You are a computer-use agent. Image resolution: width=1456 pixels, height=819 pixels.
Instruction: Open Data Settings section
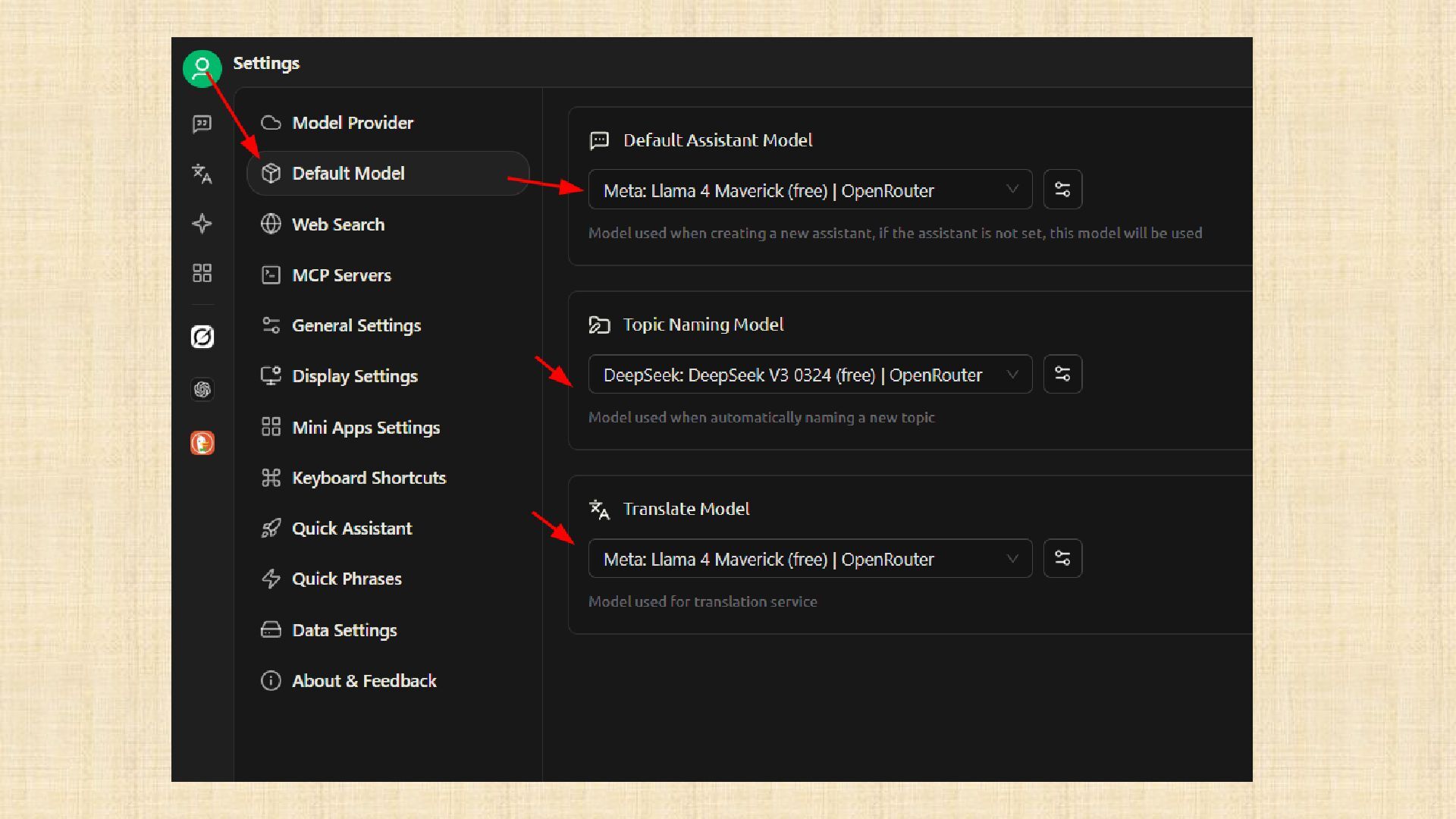[388, 630]
